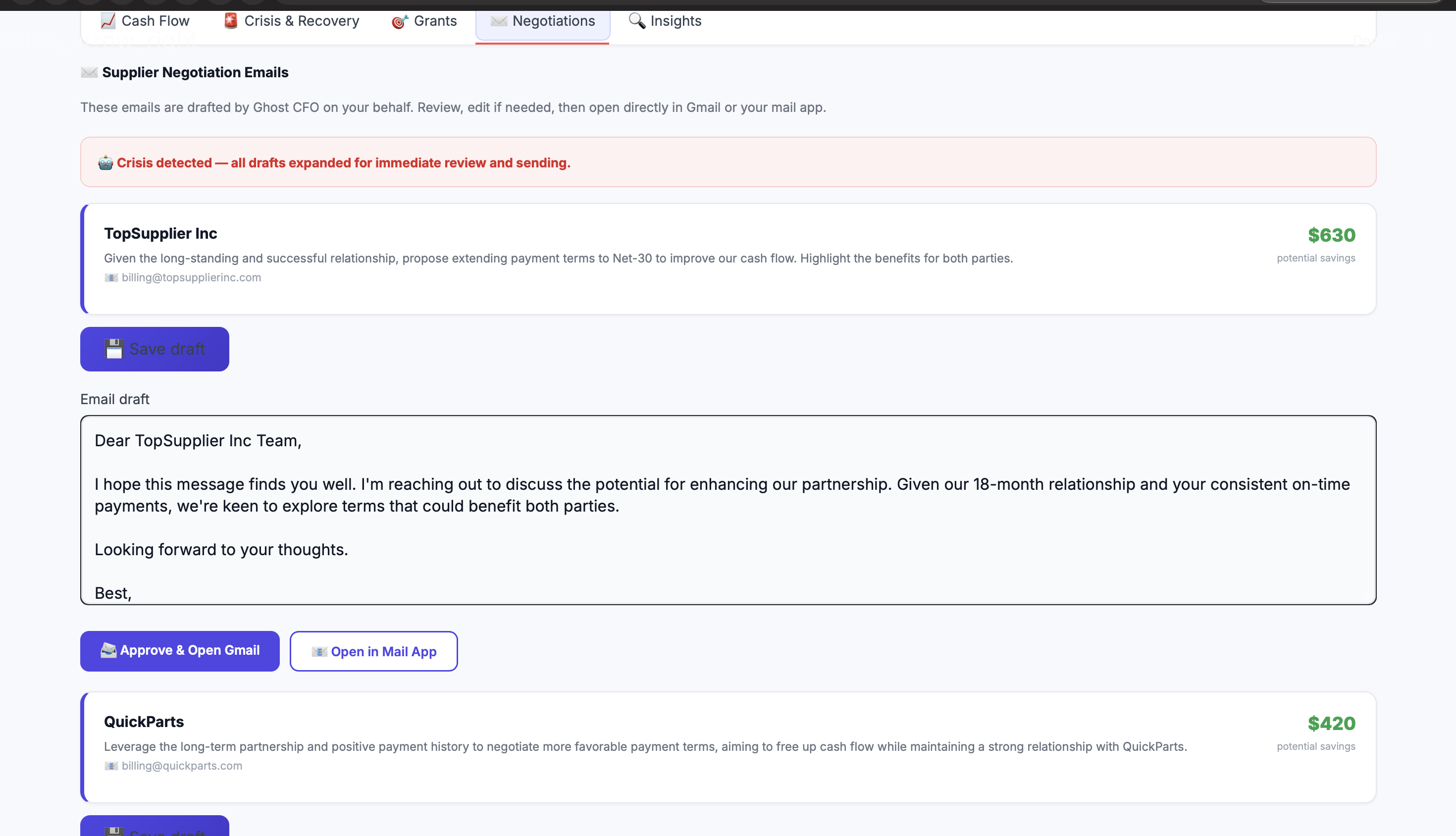The height and width of the screenshot is (836, 1456).
Task: Switch to Crisis & Recovery tab
Action: [301, 21]
